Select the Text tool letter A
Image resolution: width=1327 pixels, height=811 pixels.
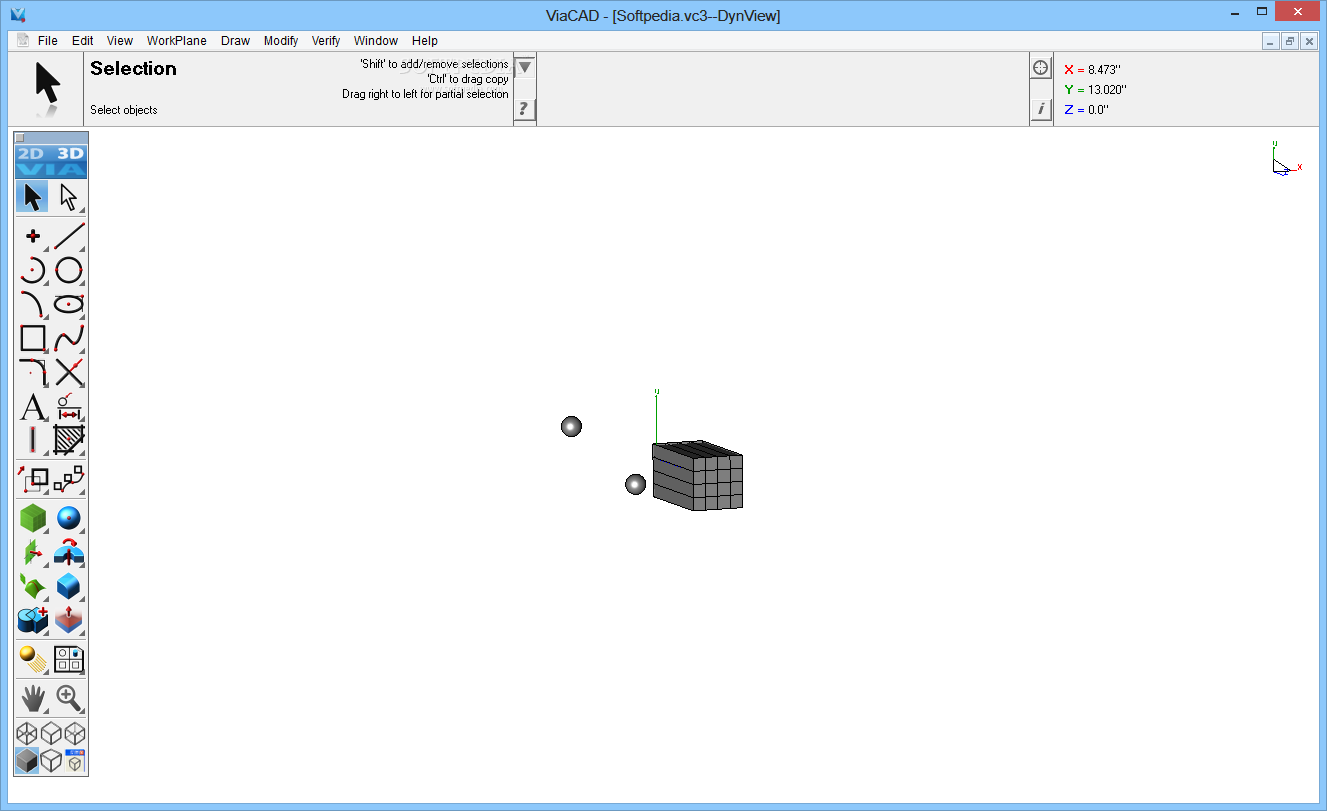pyautogui.click(x=33, y=406)
